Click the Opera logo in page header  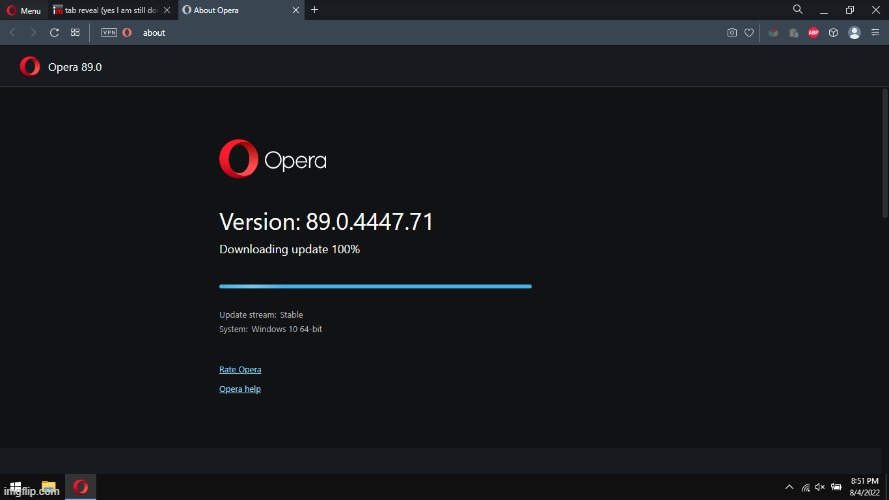[x=30, y=66]
